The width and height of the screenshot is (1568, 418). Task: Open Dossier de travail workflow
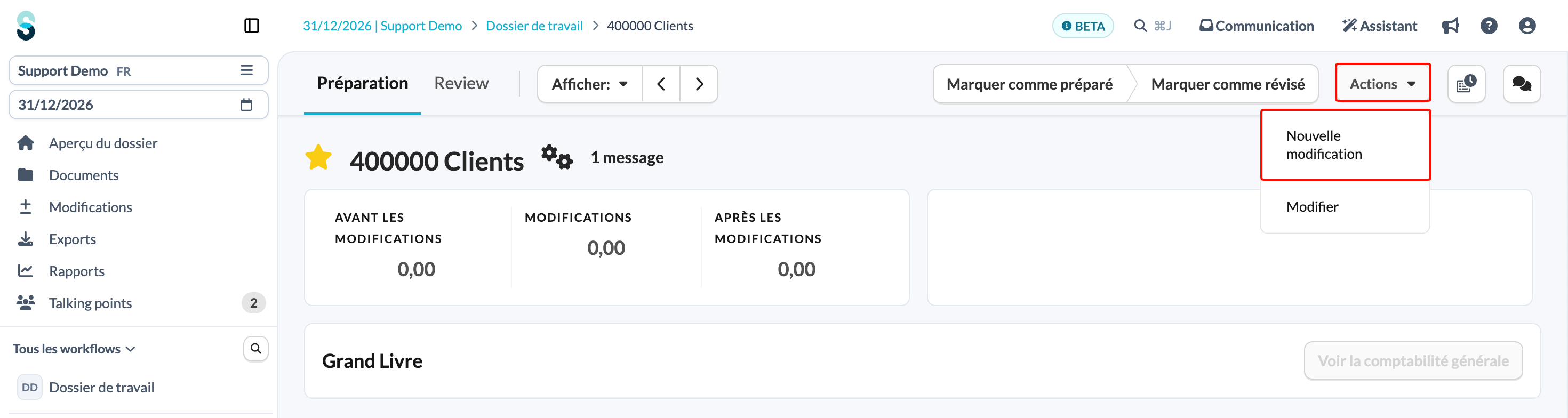coord(102,388)
